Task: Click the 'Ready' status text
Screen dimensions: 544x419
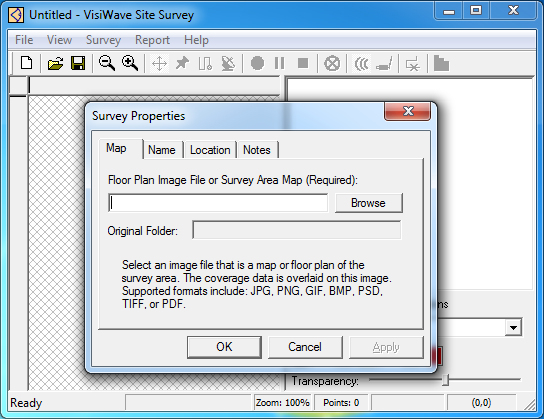Action: [x=26, y=403]
